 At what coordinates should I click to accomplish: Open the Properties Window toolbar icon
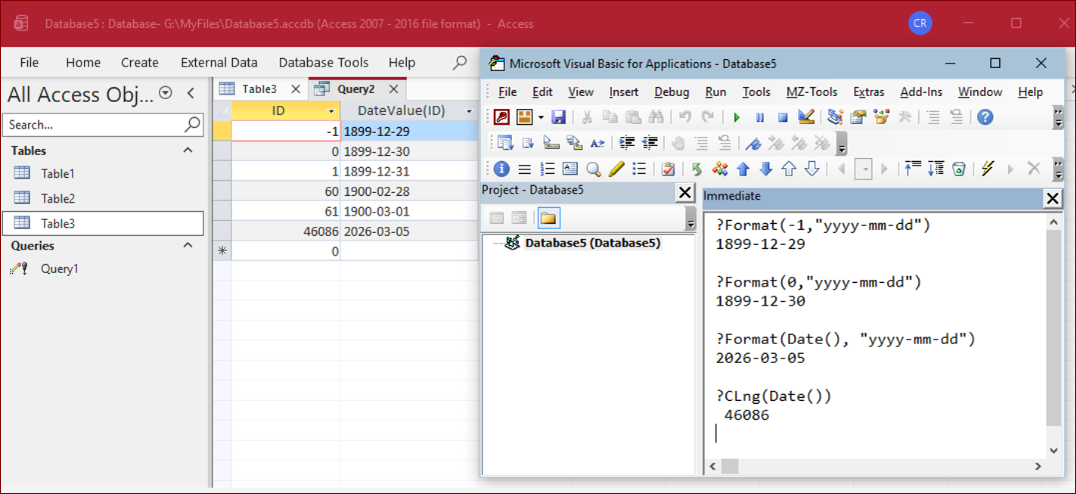tap(858, 117)
